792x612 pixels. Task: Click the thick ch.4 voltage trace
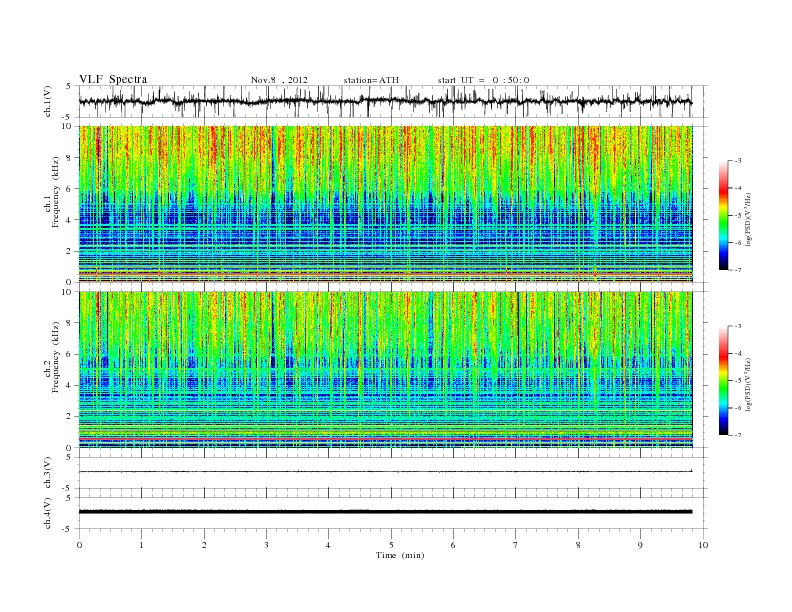(385, 512)
